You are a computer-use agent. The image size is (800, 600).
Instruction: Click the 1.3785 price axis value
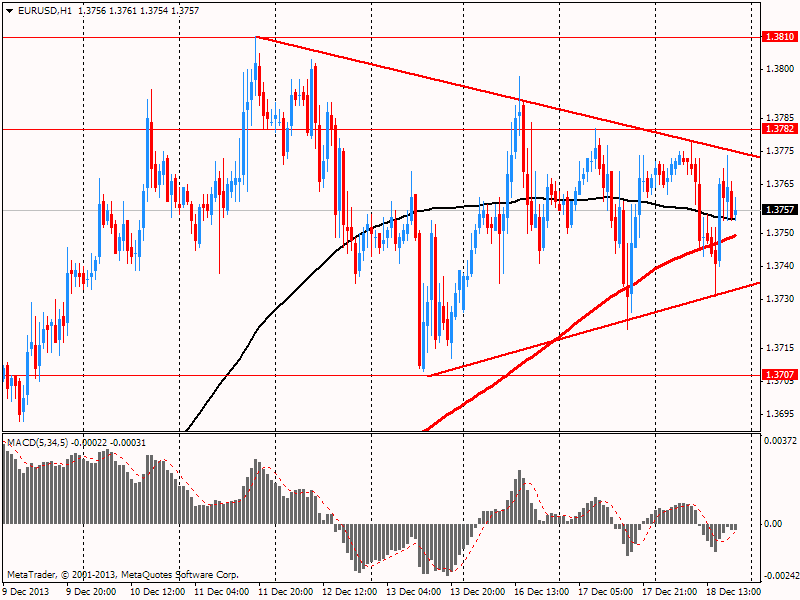(780, 118)
